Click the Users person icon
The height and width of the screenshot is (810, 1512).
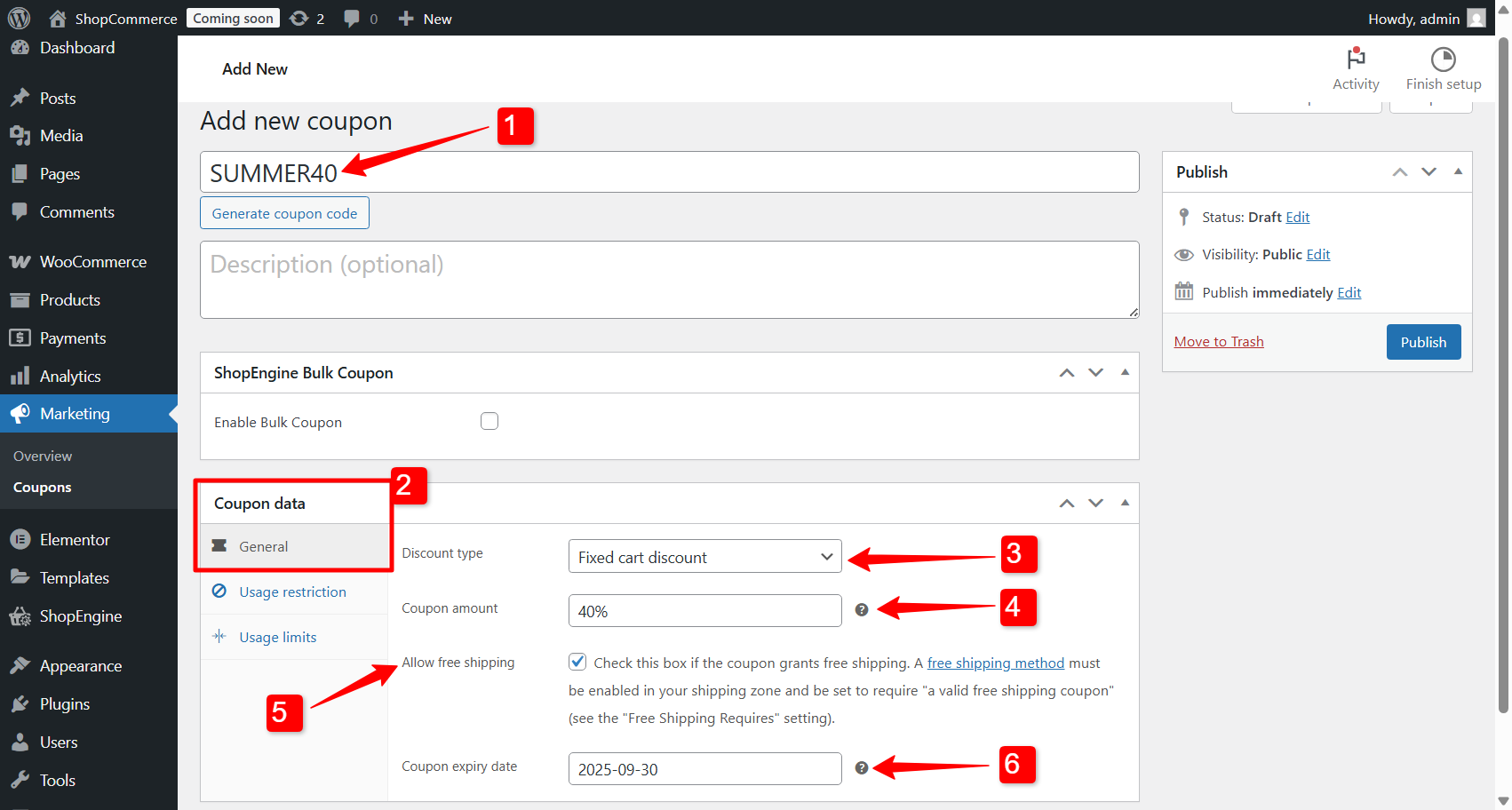click(x=20, y=742)
